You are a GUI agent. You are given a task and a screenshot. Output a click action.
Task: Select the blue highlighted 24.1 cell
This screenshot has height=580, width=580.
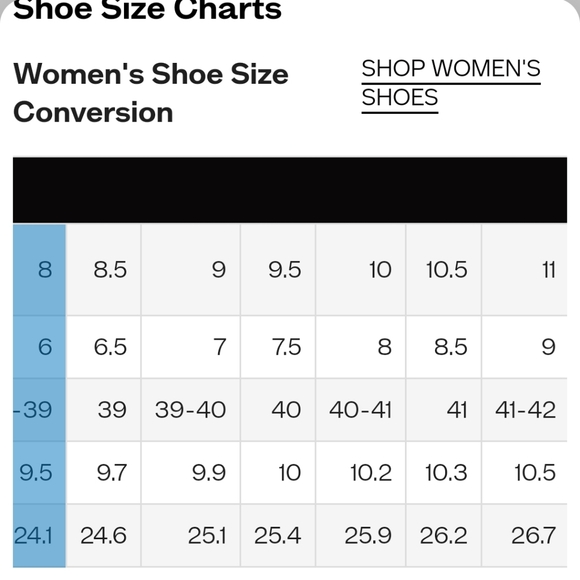[40, 535]
